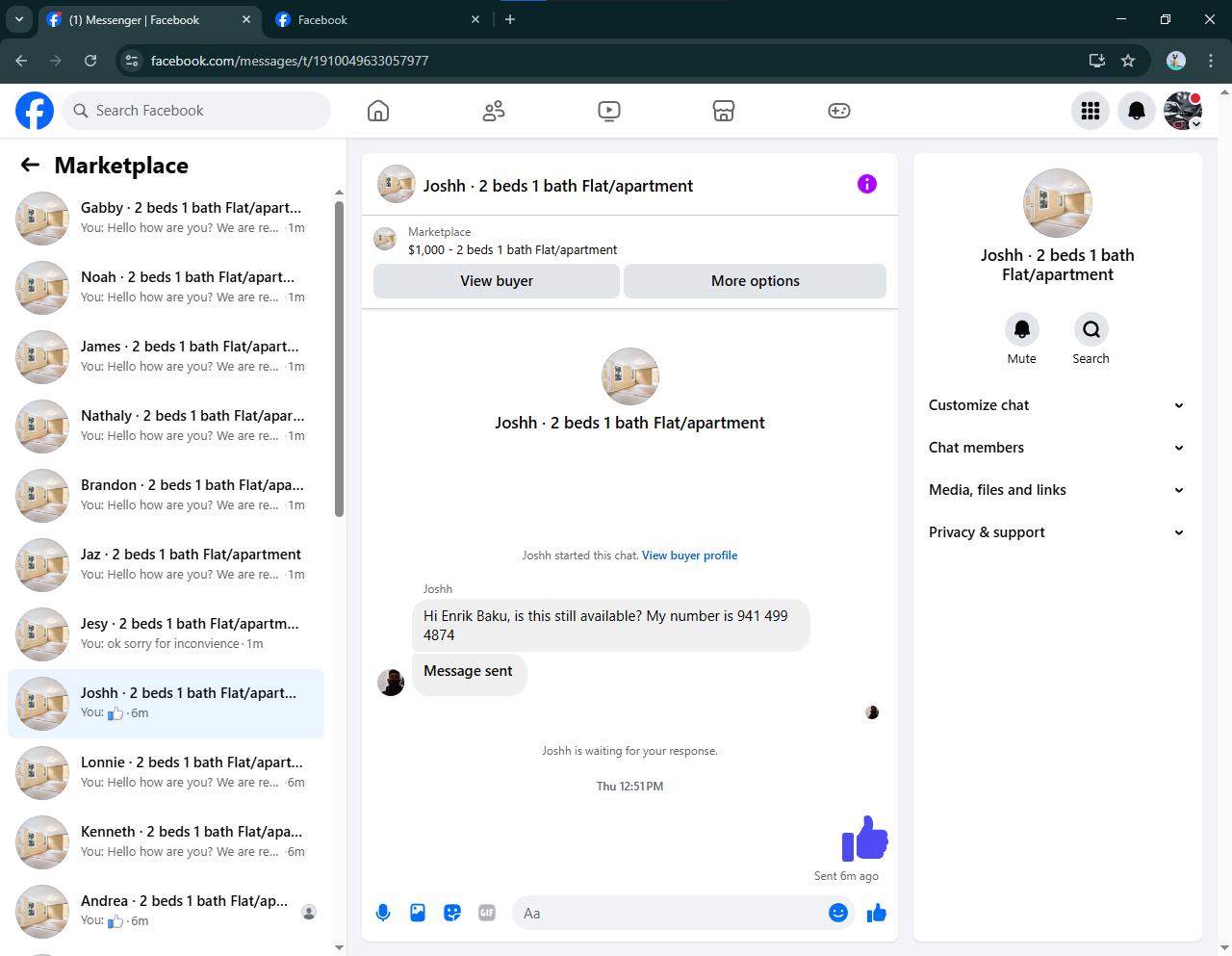
Task: Click Joshh's message about availability
Action: click(610, 626)
